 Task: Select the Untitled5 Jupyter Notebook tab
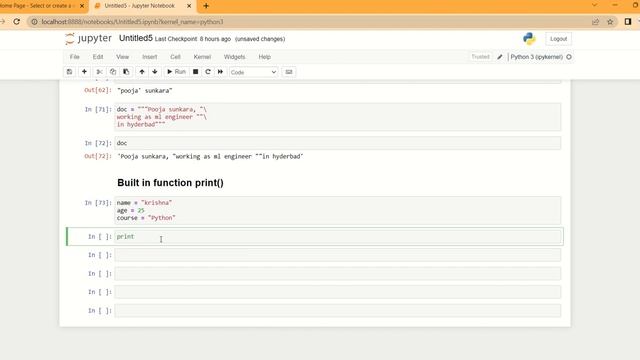tap(140, 6)
